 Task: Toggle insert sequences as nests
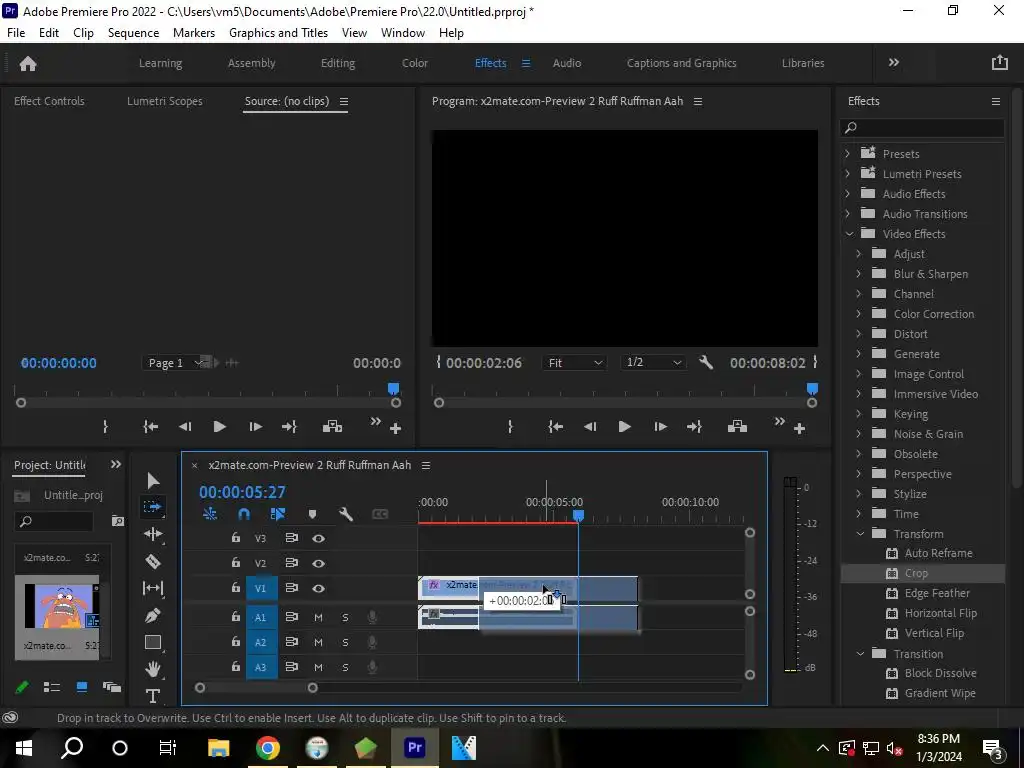point(210,515)
